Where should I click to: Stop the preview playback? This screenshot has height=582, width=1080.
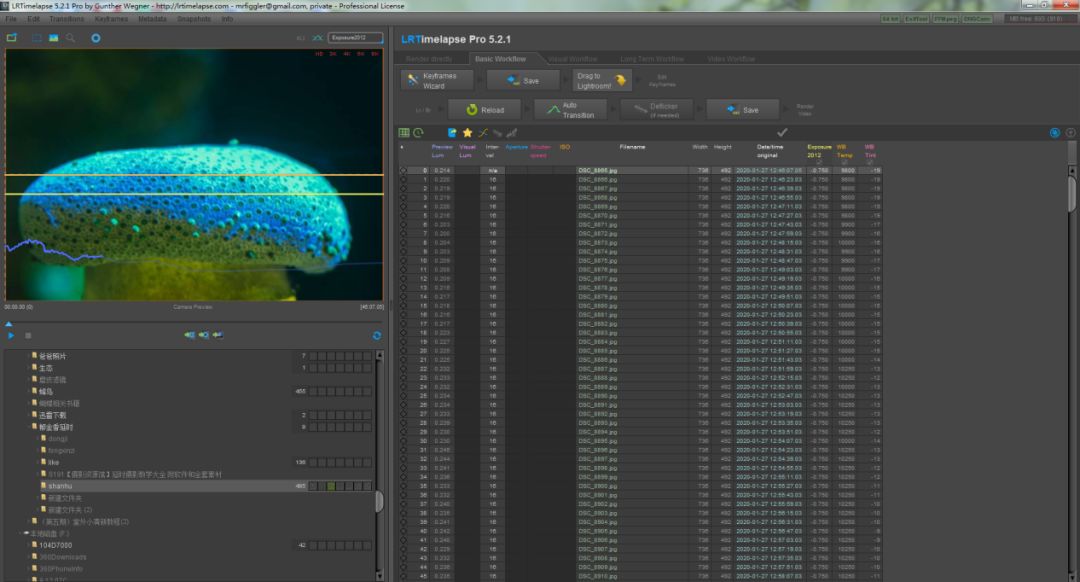coord(28,335)
